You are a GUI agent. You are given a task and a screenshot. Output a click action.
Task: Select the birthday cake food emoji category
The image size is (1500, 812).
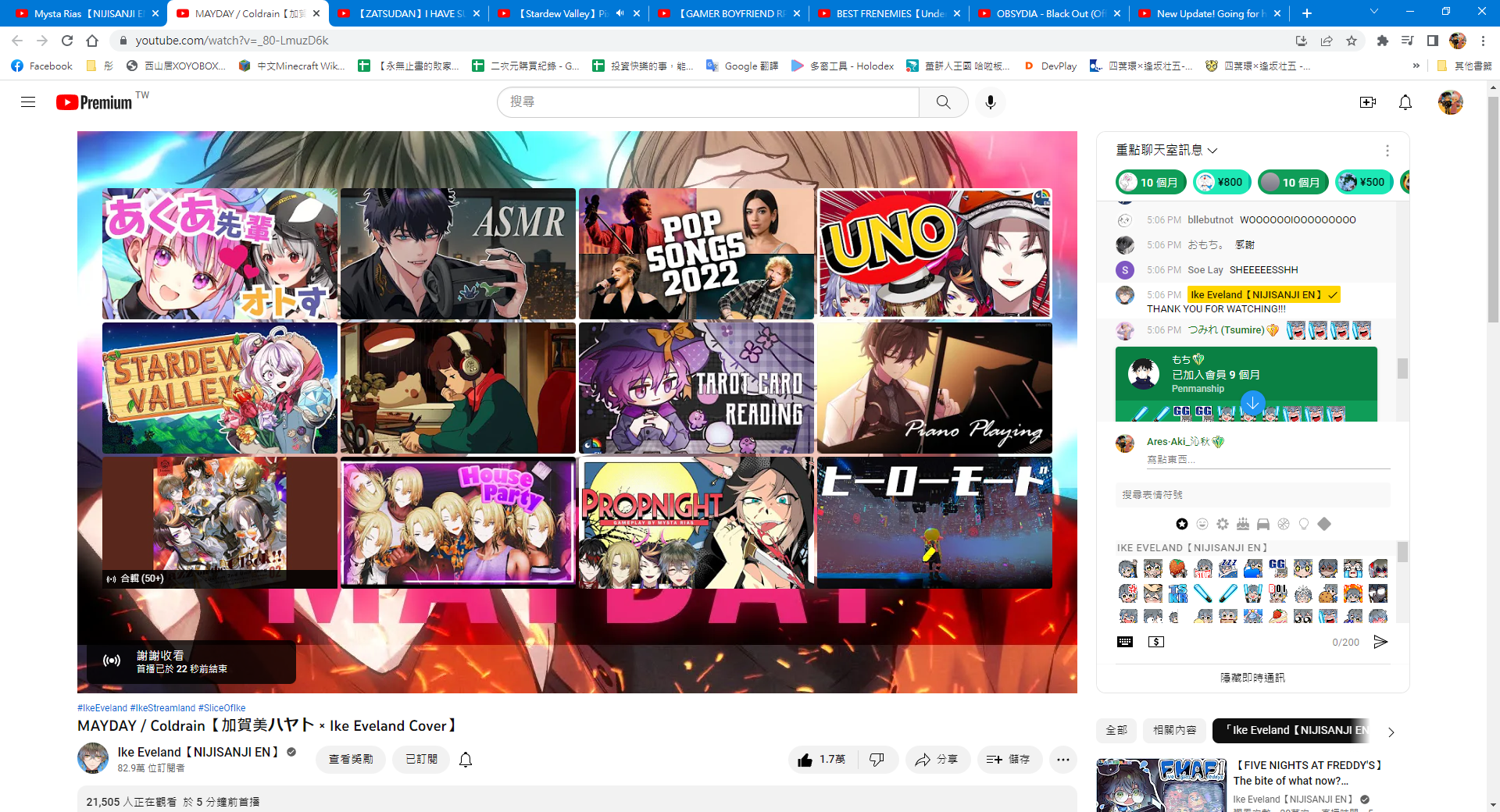tap(1243, 524)
